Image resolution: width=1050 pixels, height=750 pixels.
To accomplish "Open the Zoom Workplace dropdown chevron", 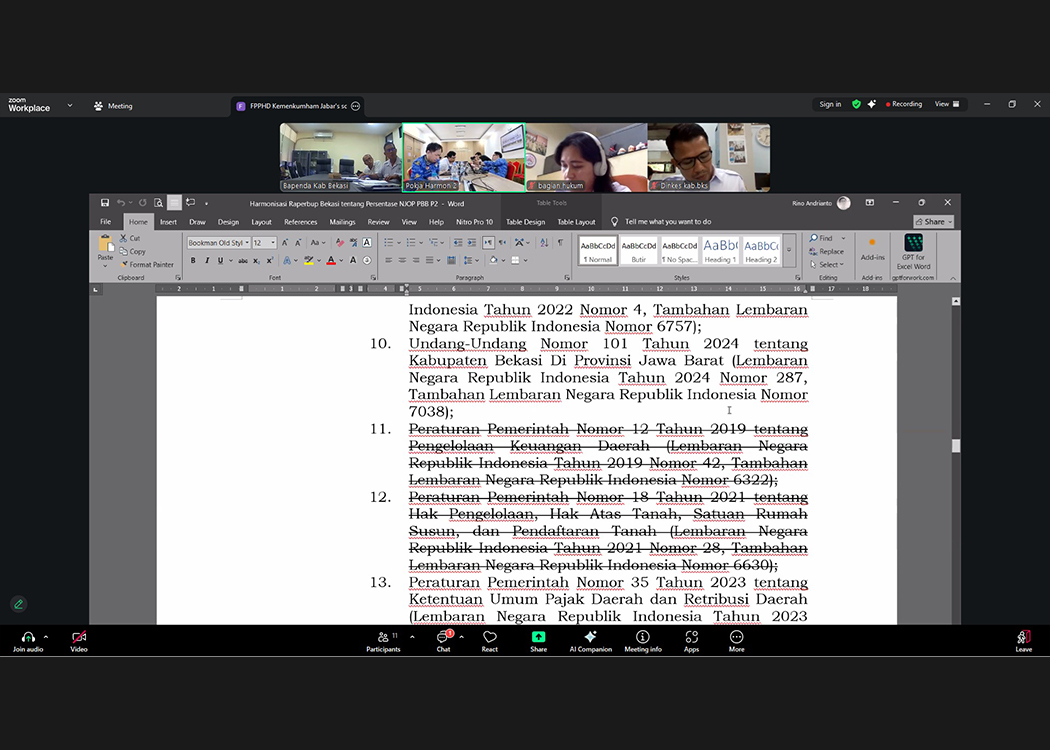I will (x=70, y=105).
